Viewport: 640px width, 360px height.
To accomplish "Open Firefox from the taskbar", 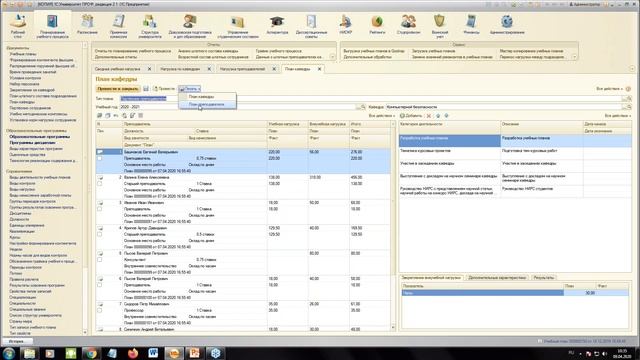I will click(133, 353).
